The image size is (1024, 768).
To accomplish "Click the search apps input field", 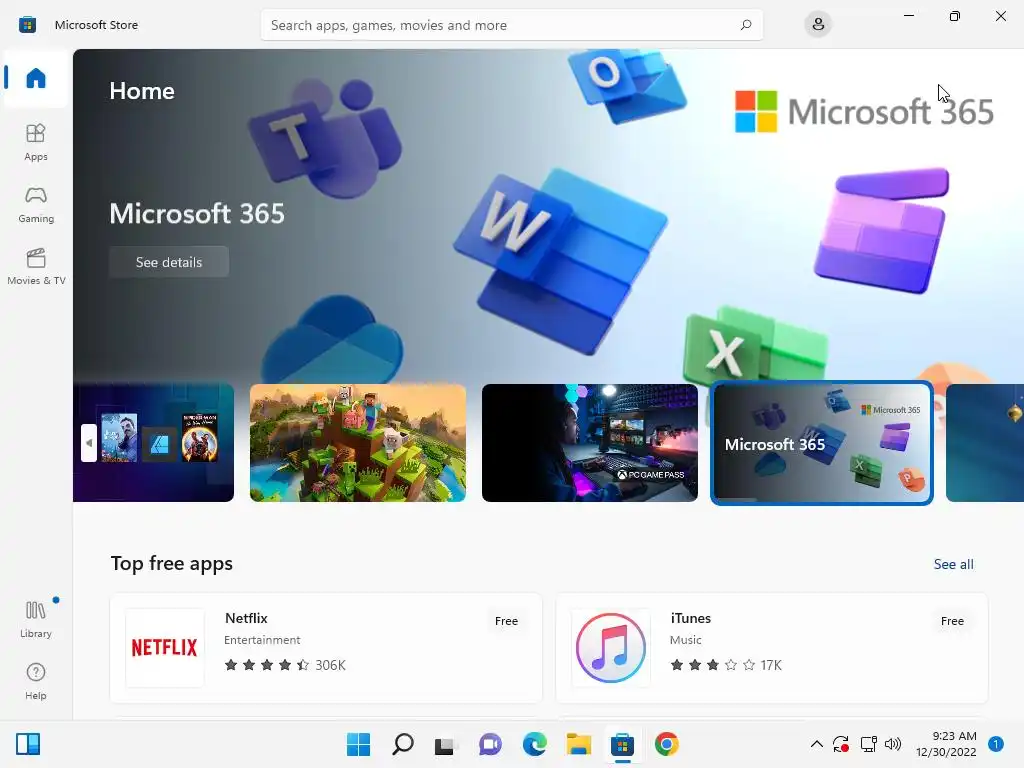I will coord(511,25).
